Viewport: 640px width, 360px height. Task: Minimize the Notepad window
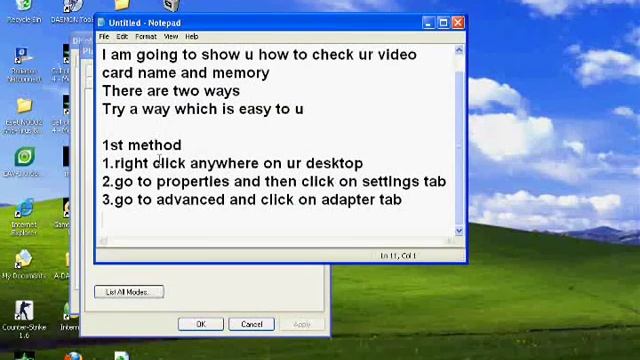[x=428, y=23]
